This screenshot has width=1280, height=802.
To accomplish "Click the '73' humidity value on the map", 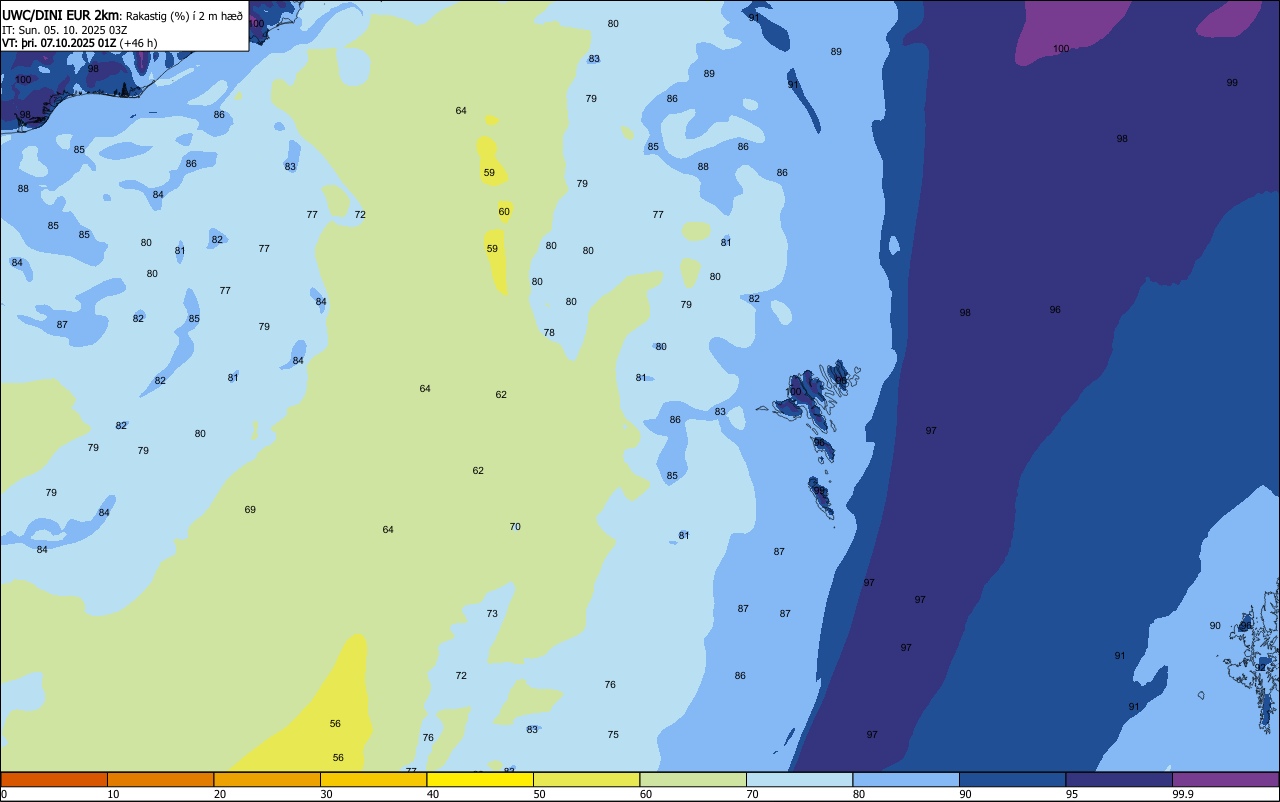I will point(492,614).
